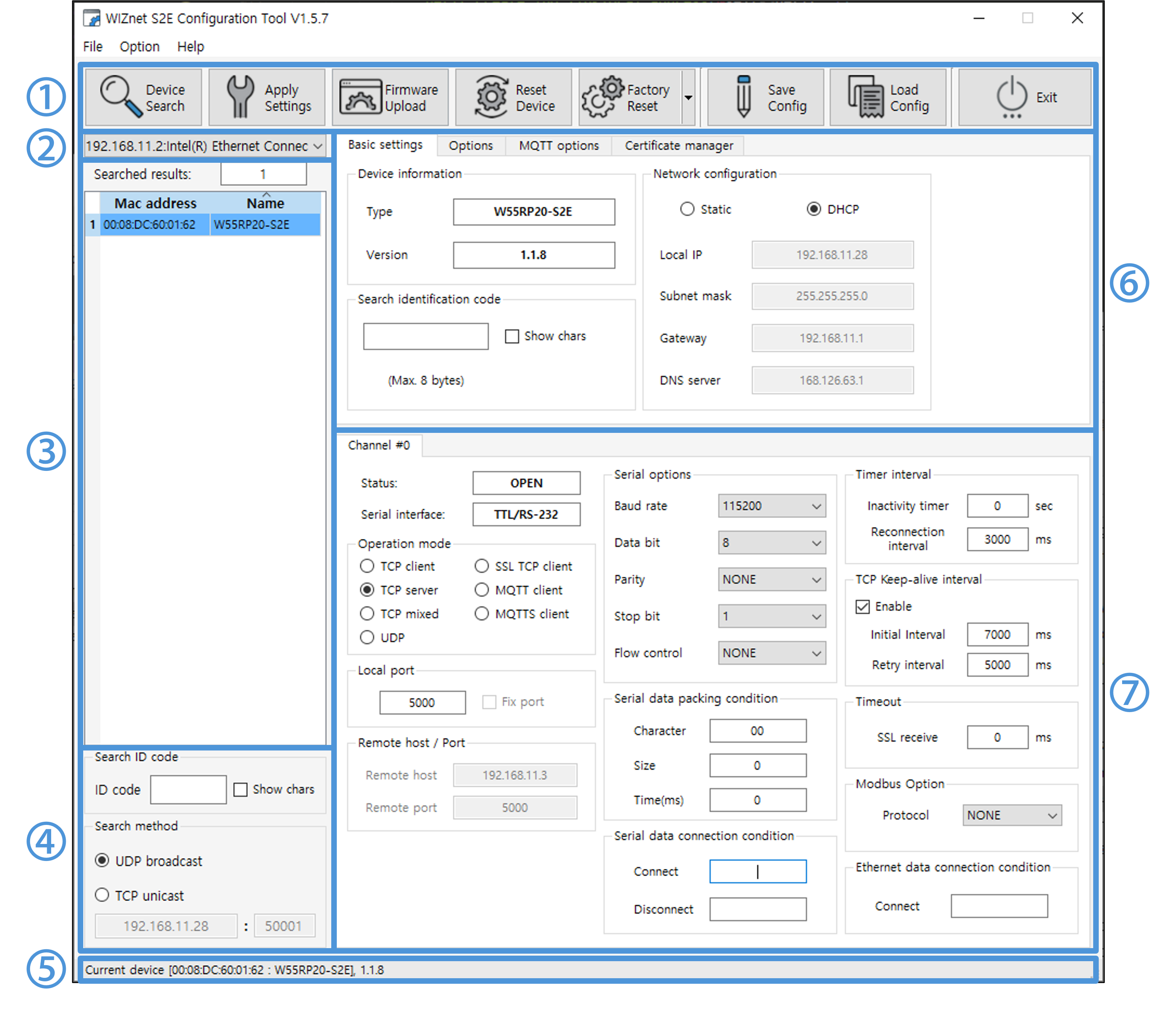Click the W55RP20-S2E name cell
Screen dimensions: 1176x1019
coord(265,225)
